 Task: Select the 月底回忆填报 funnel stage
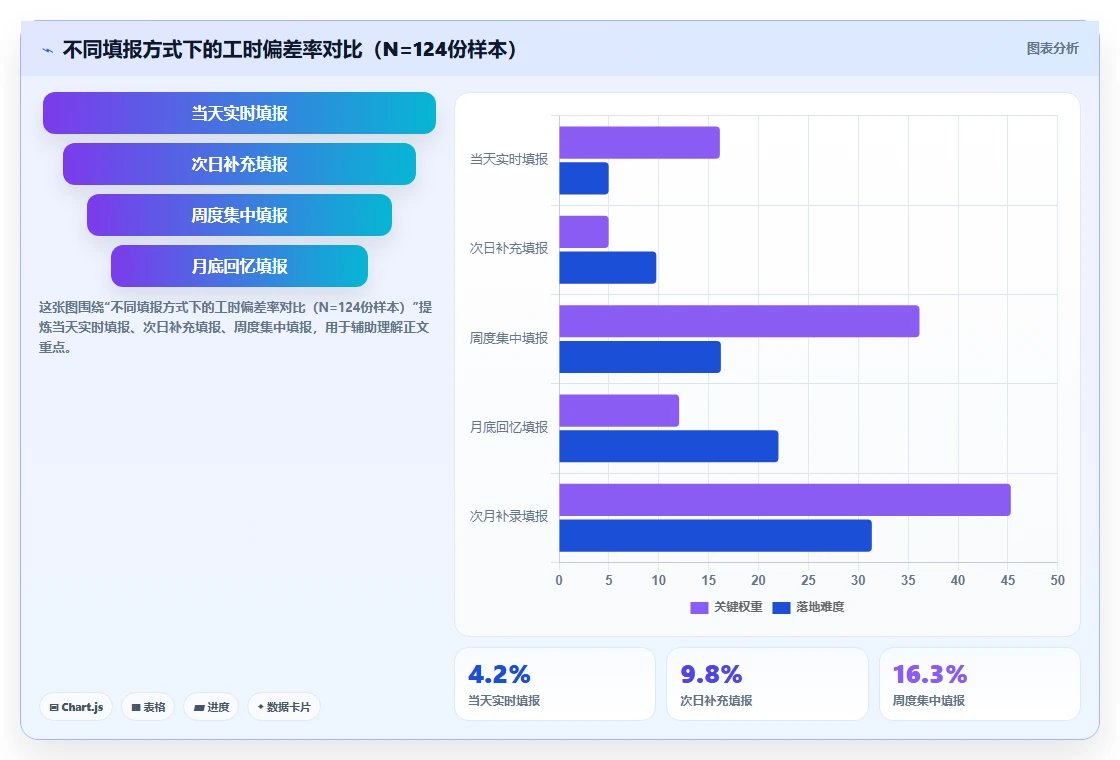[239, 266]
